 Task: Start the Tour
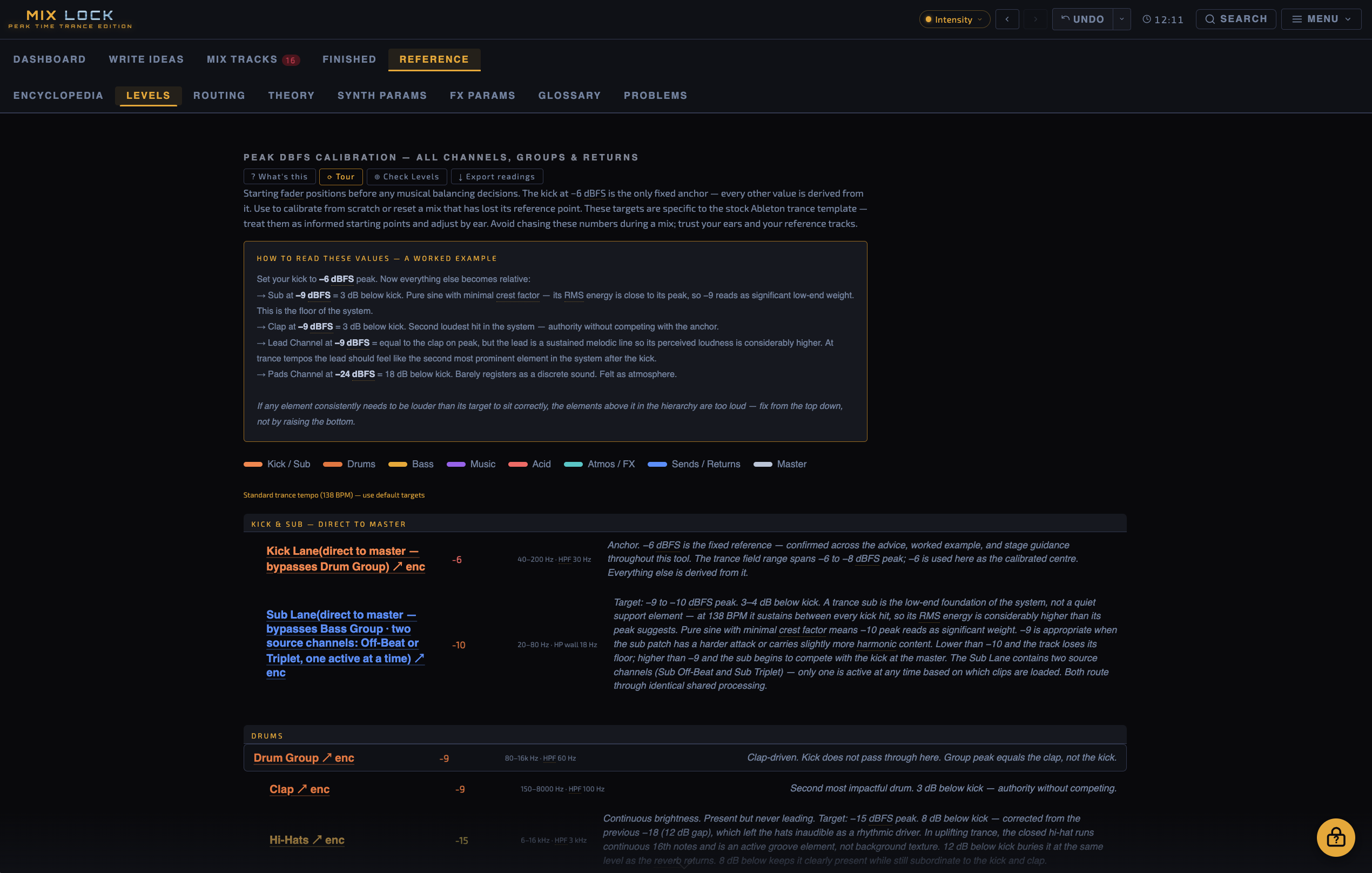[x=341, y=177]
